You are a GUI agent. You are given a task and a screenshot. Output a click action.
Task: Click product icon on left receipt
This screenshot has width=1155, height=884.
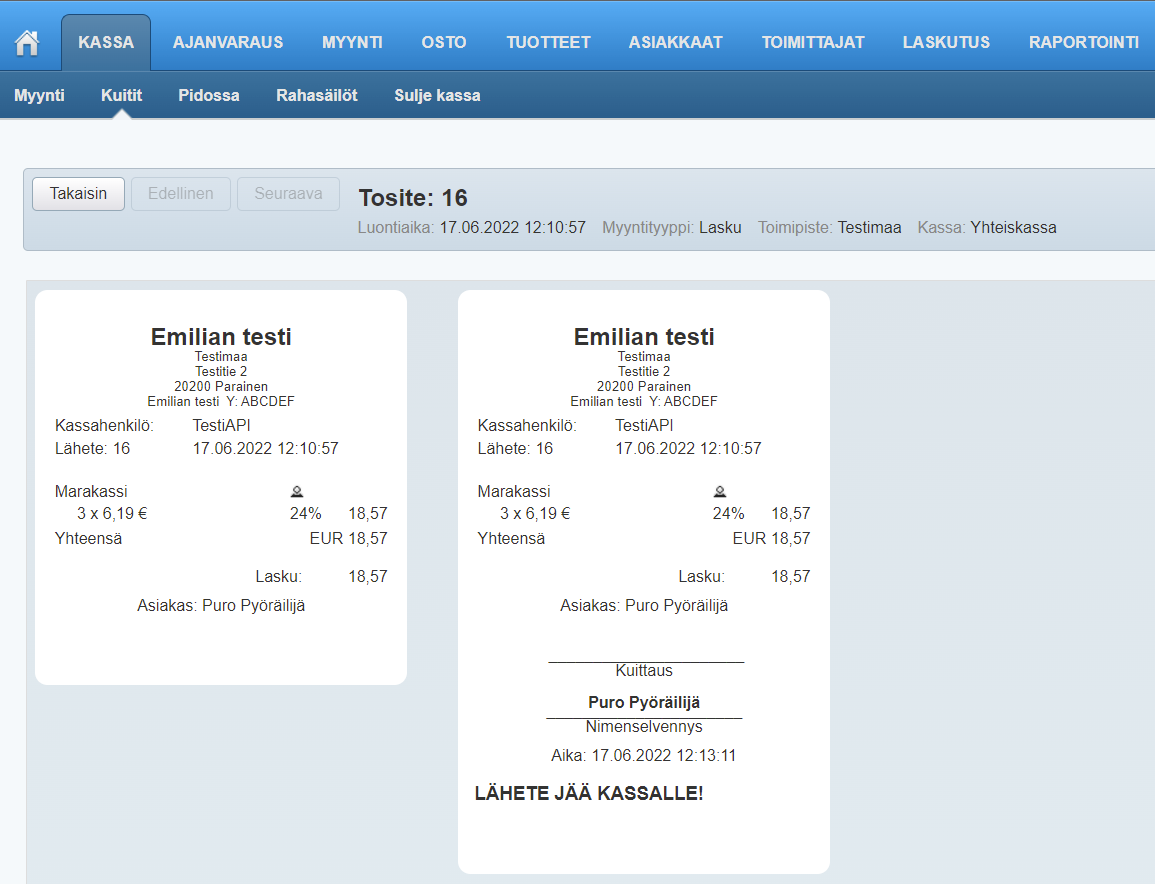click(x=297, y=491)
